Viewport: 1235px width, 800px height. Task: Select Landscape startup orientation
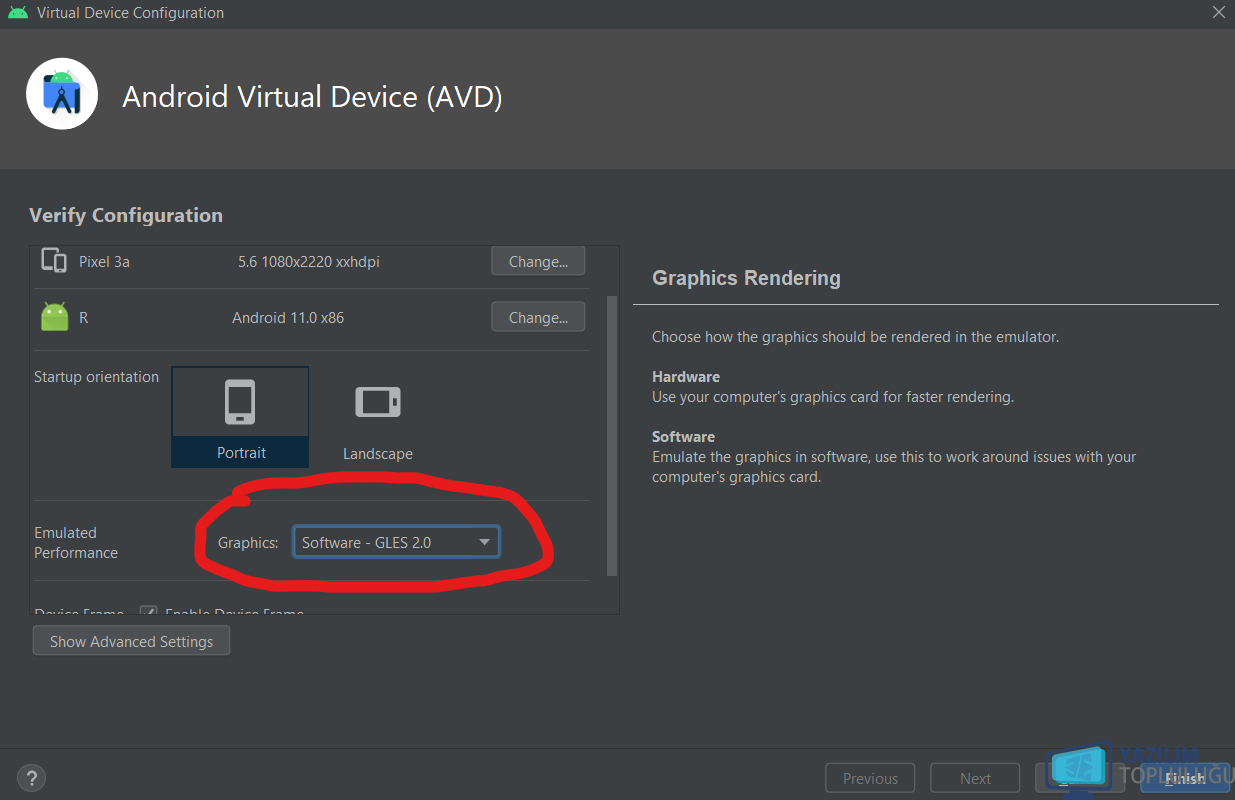point(377,416)
